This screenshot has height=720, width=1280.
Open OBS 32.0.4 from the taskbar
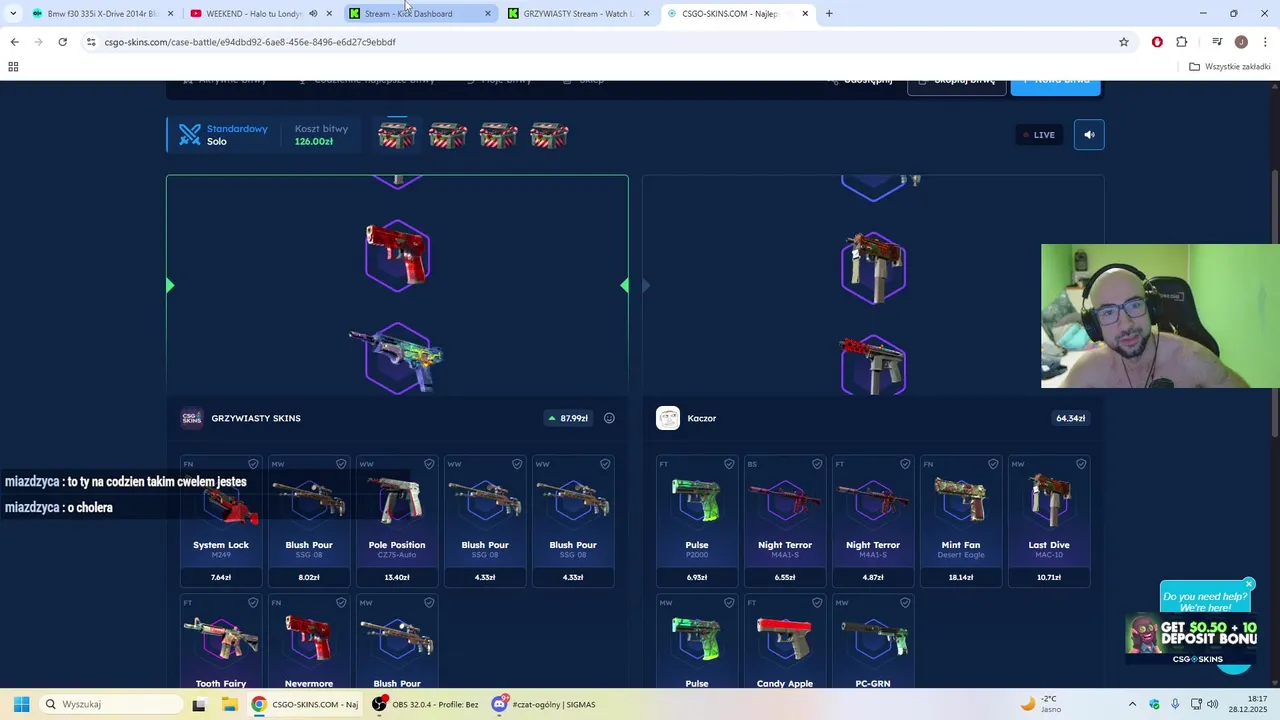pos(425,704)
